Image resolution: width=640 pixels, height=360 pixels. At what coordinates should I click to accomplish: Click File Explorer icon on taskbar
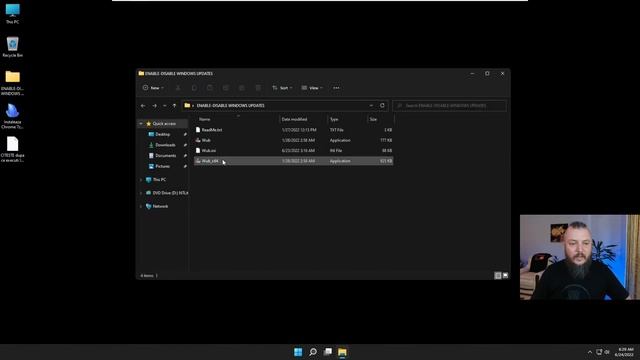[342, 352]
